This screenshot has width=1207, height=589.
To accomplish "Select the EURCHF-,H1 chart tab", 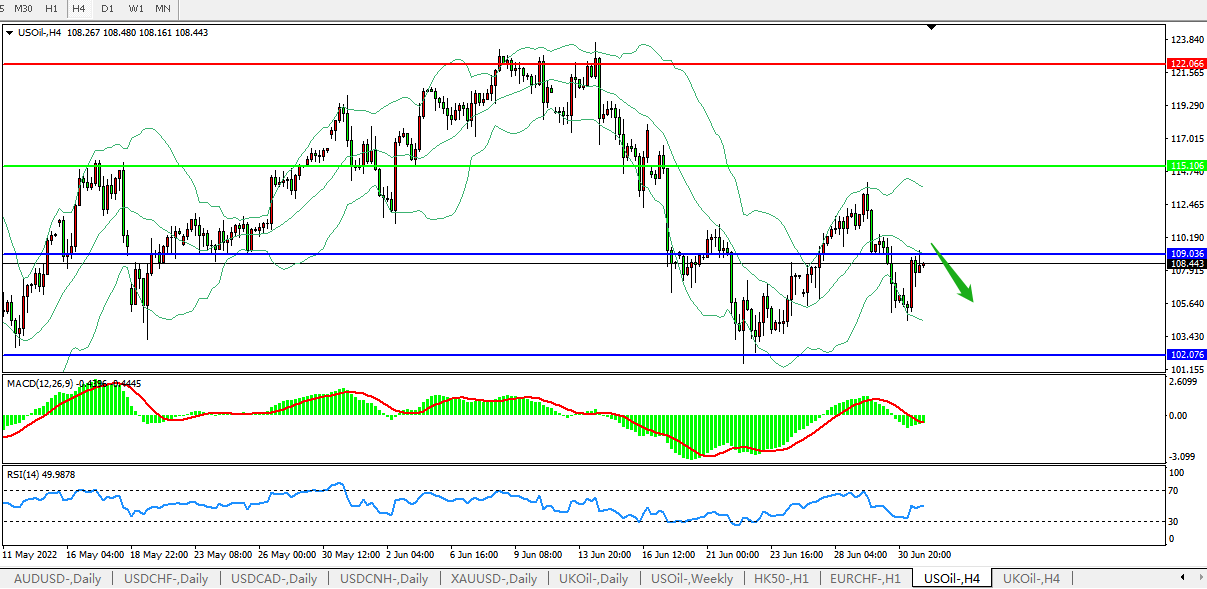I will (x=865, y=578).
